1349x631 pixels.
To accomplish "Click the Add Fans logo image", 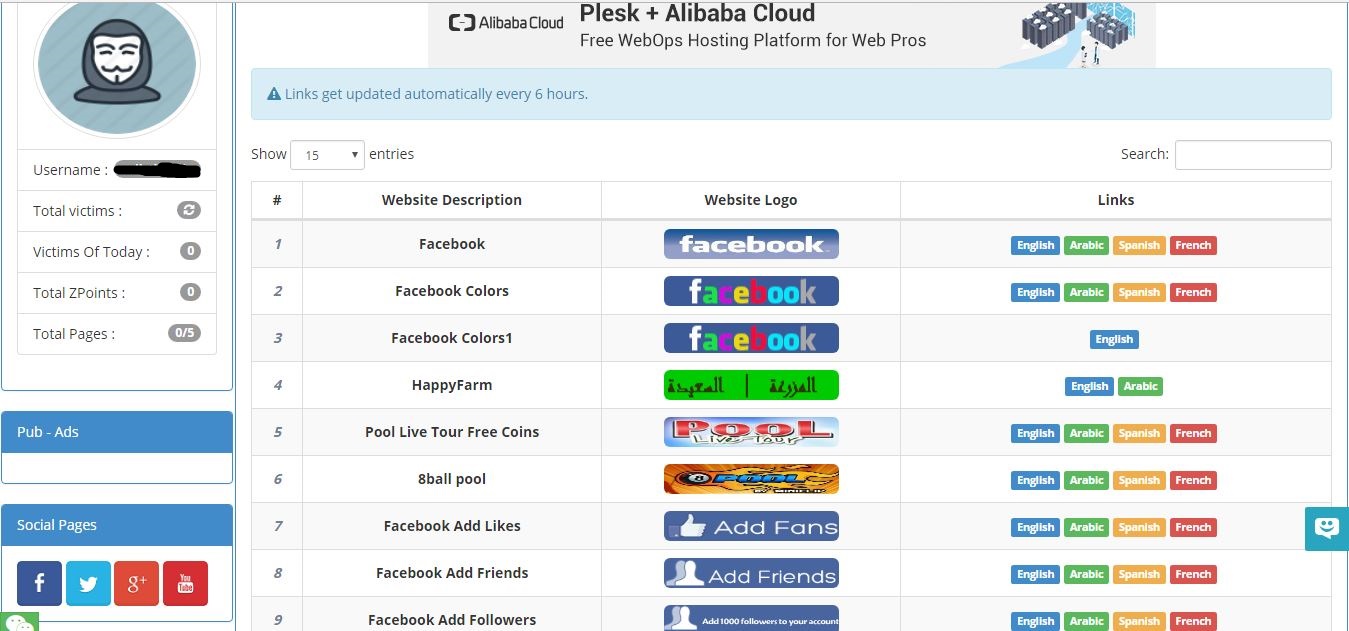I will tap(751, 526).
